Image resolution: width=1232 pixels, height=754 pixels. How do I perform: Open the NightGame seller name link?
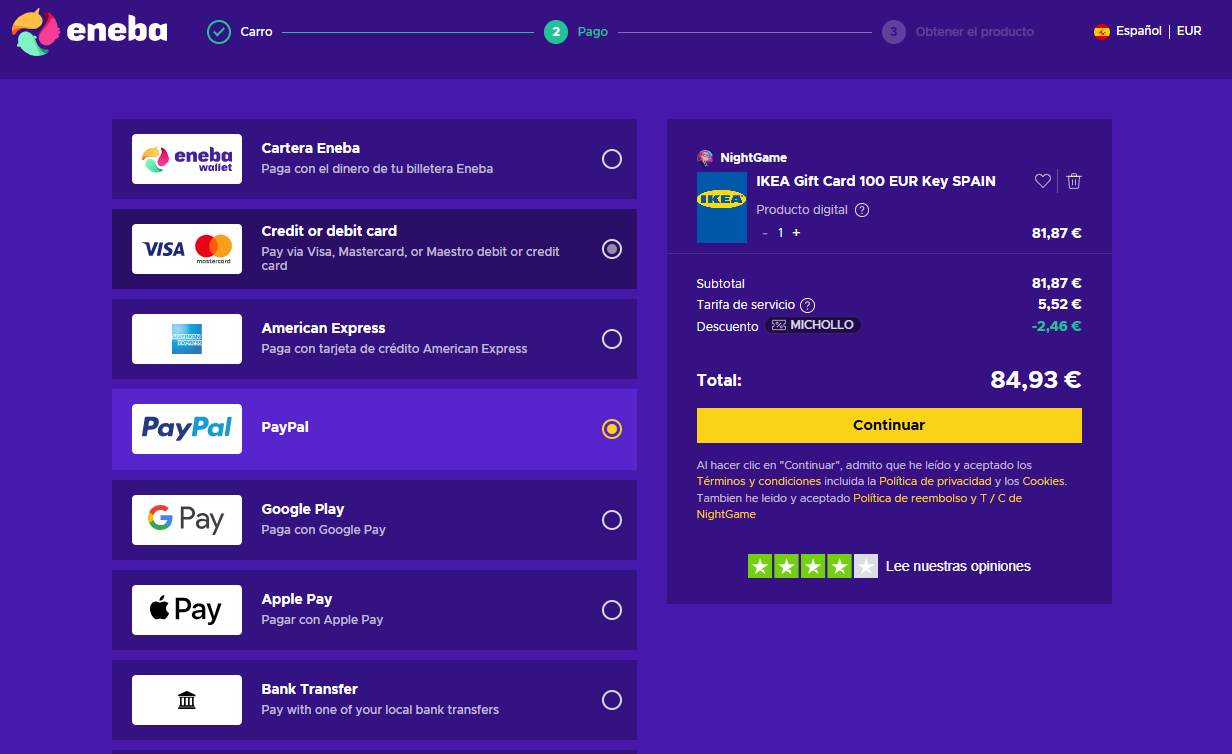click(x=753, y=157)
